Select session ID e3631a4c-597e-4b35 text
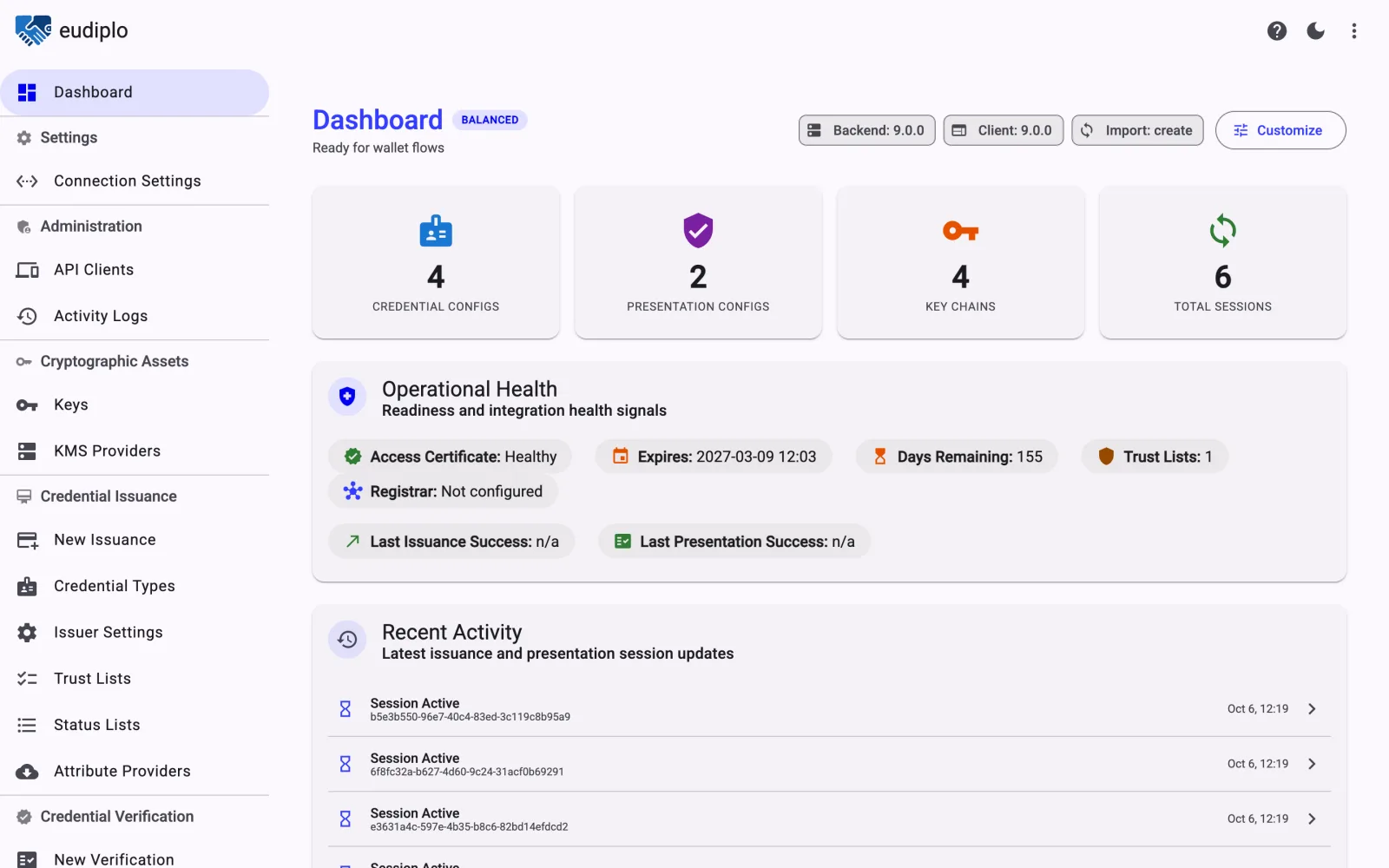Image resolution: width=1389 pixels, height=868 pixels. 470,827
